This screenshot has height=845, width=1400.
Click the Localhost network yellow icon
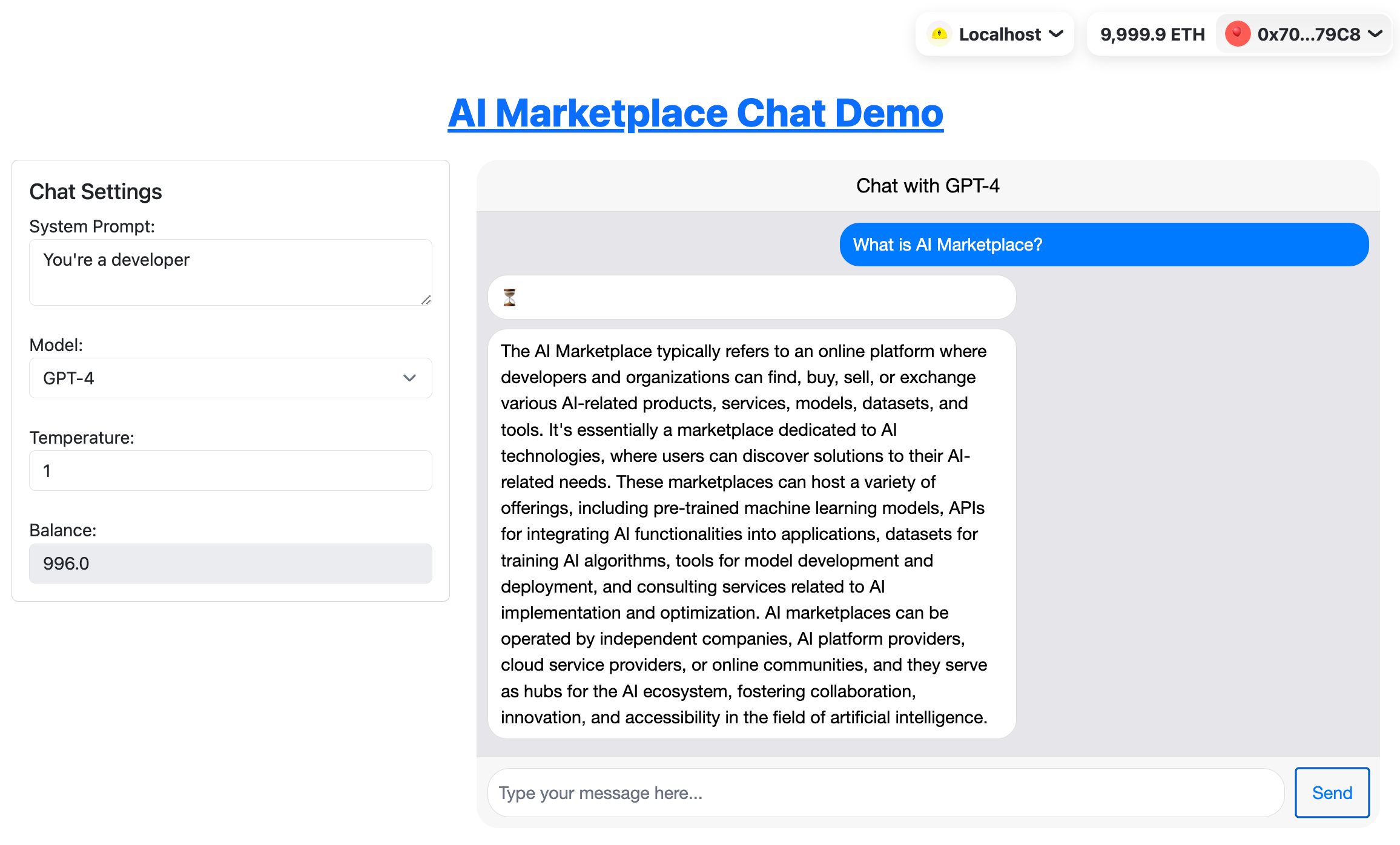pyautogui.click(x=939, y=35)
